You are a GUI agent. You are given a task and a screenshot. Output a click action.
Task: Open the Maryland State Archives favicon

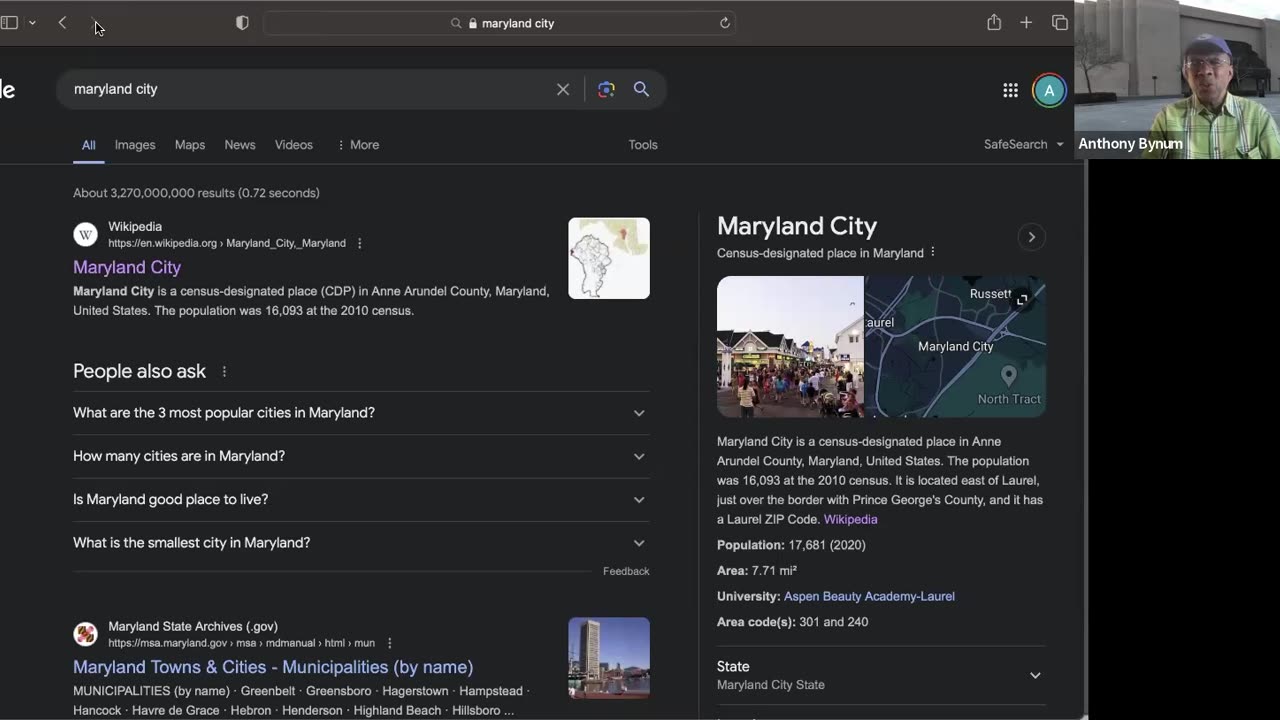86,635
